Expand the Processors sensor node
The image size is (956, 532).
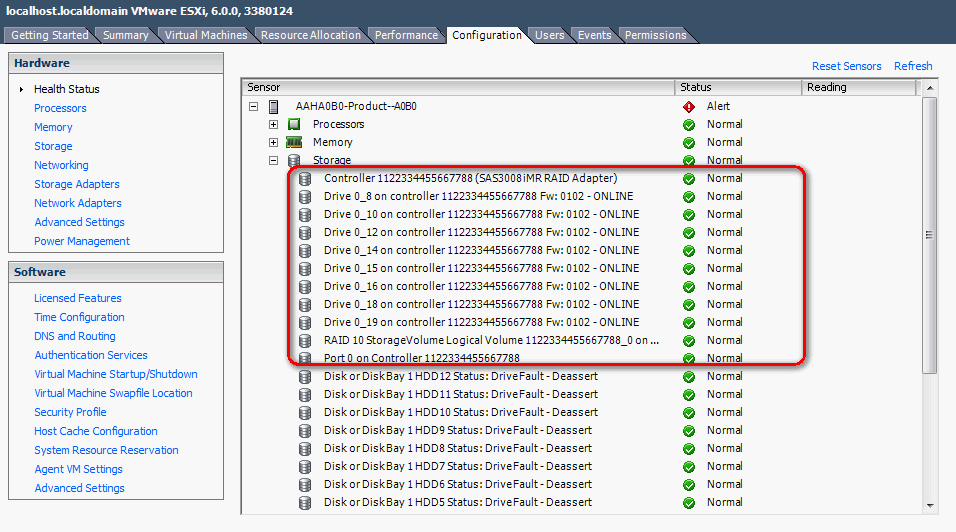click(x=274, y=124)
